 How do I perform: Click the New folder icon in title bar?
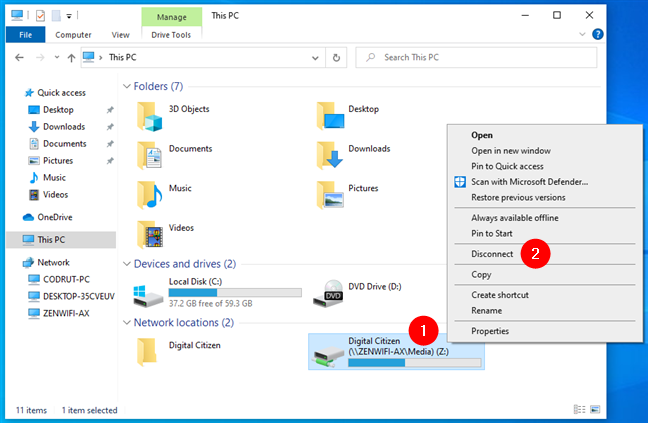[56, 16]
